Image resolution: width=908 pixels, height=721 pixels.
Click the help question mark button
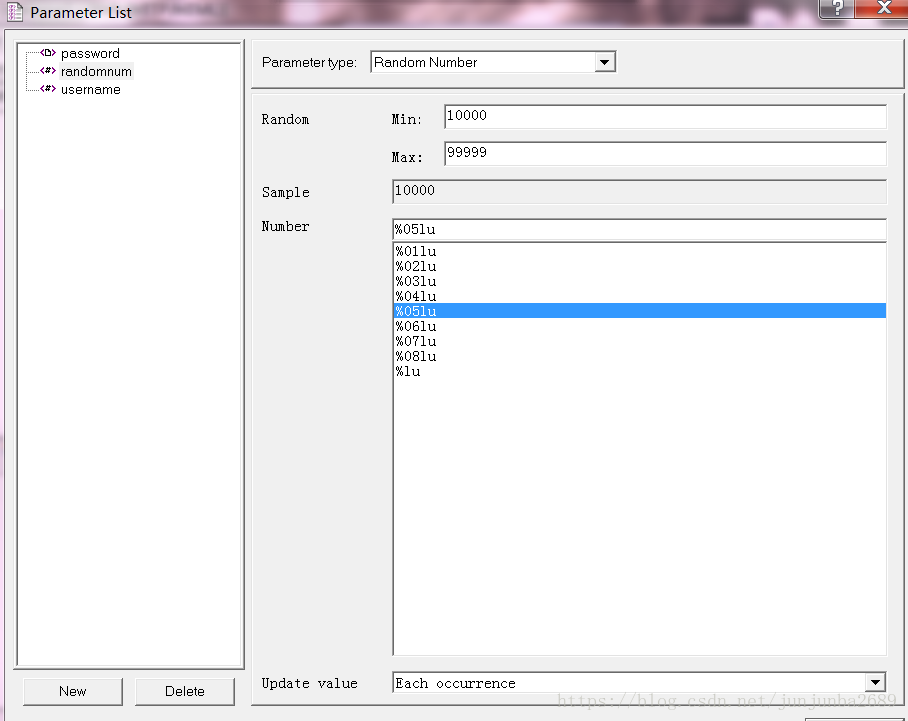click(836, 8)
